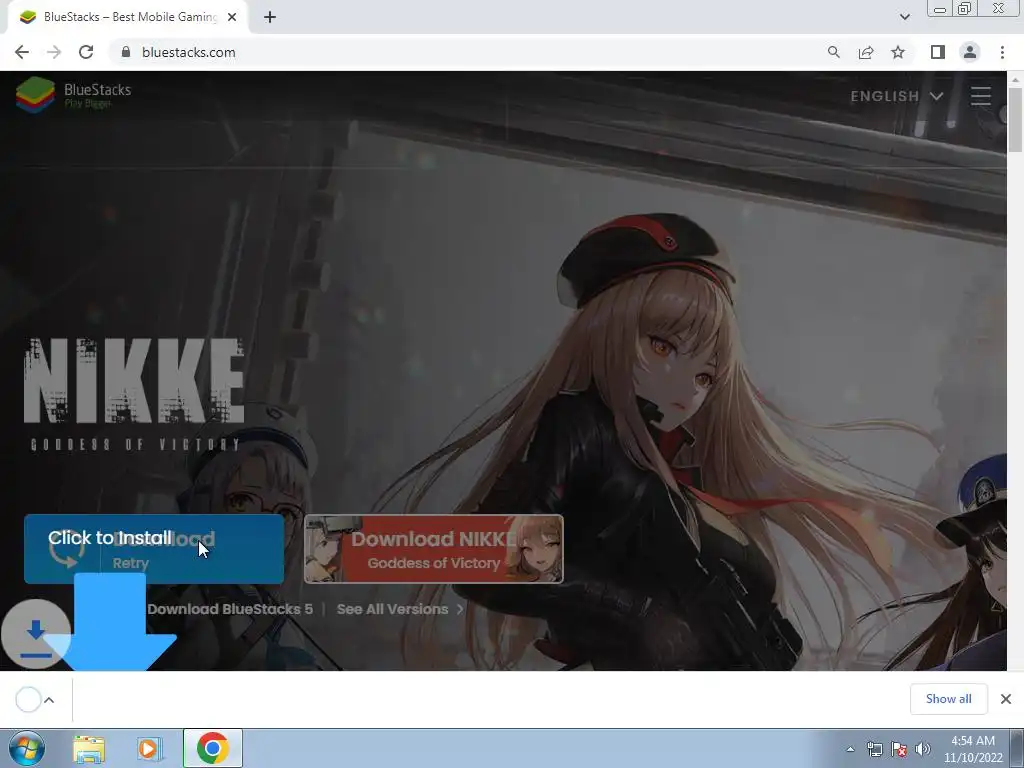1024x768 pixels.
Task: Open the hamburger navigation menu
Action: (981, 96)
